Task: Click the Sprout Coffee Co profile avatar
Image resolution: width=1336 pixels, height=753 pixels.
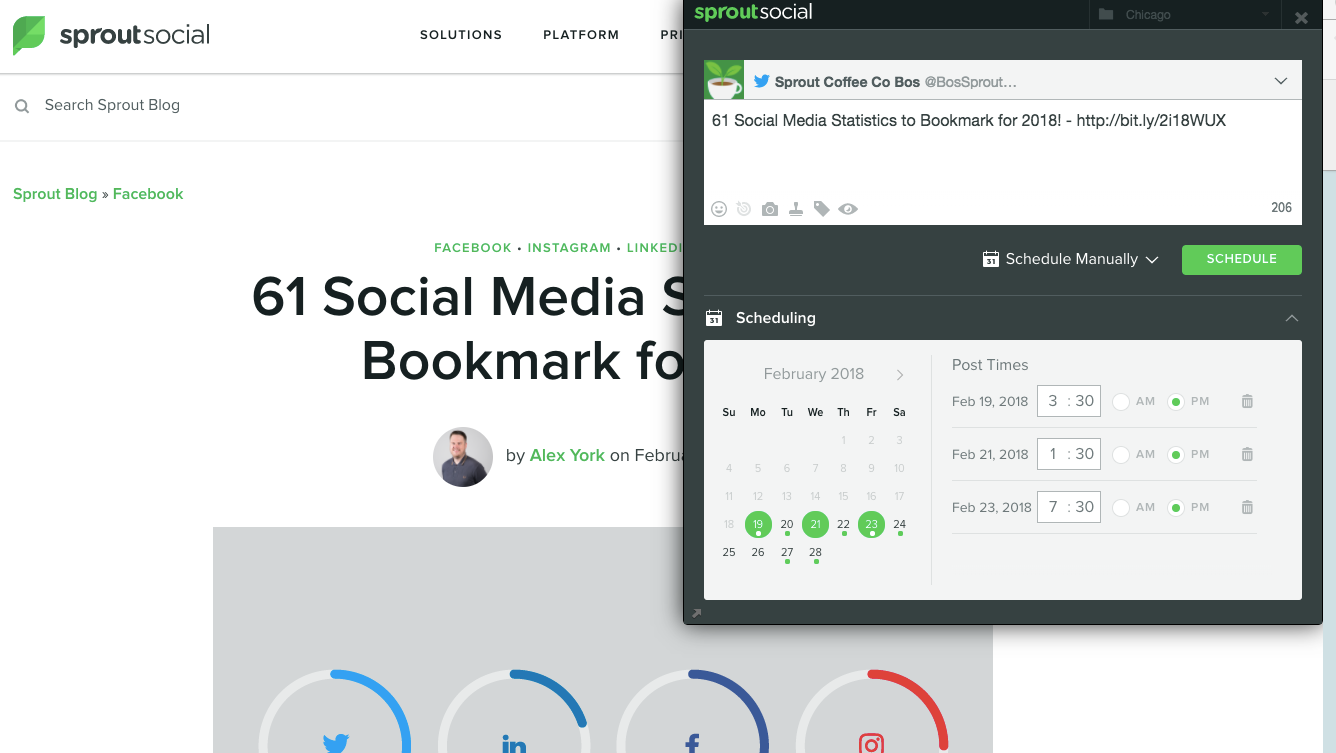Action: coord(724,80)
